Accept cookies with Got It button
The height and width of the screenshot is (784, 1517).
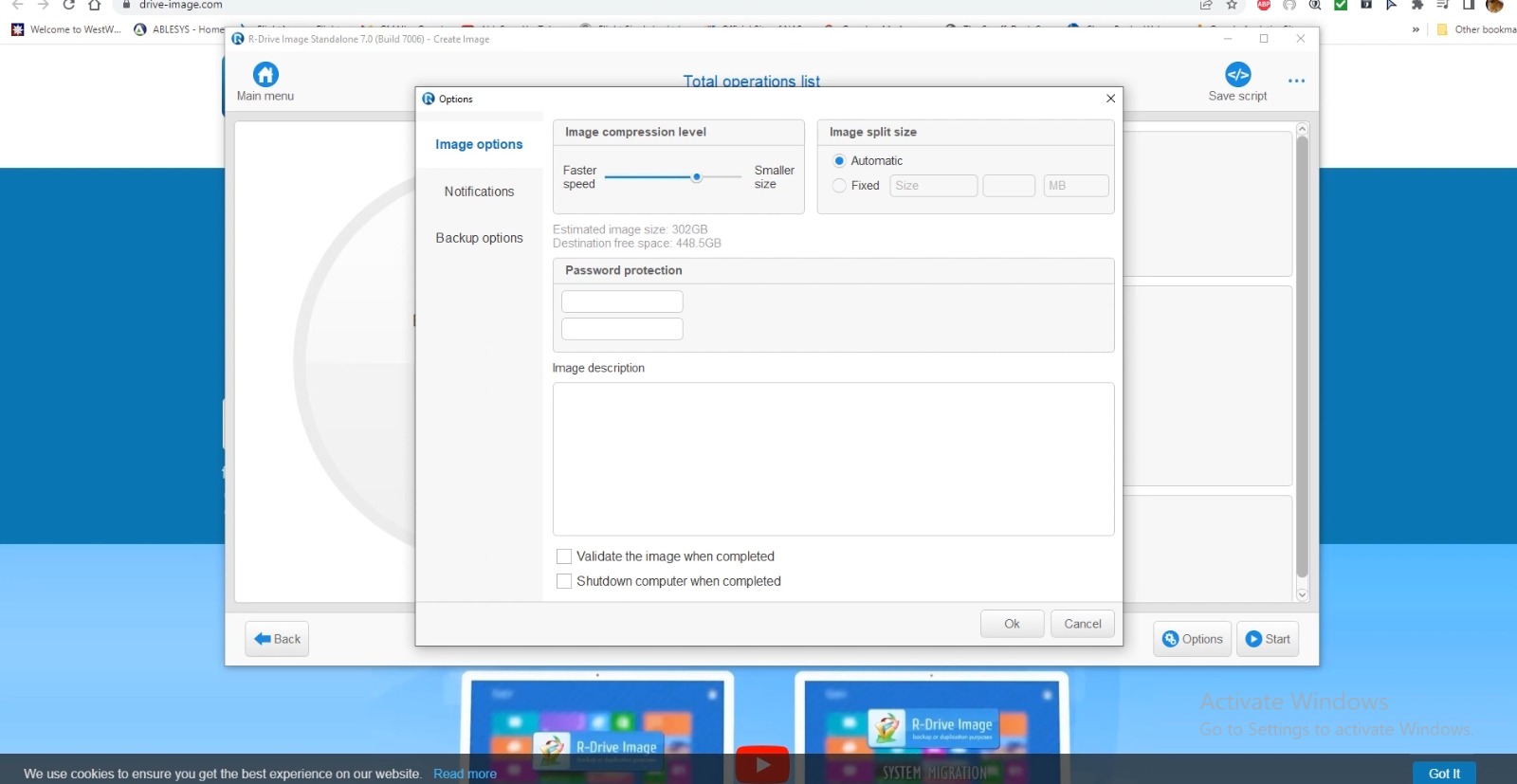(1444, 773)
